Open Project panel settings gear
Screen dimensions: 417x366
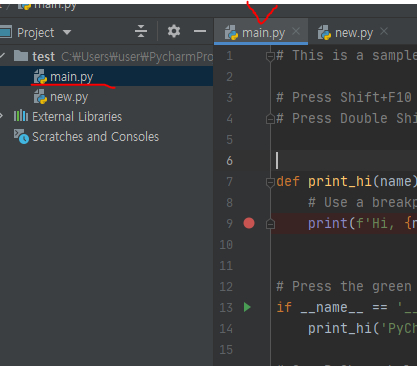174,31
